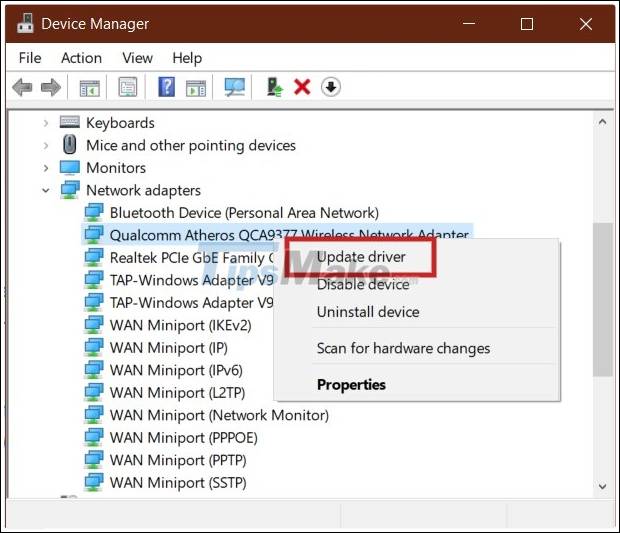This screenshot has width=620, height=533.
Task: Open the File menu
Action: [x=30, y=58]
